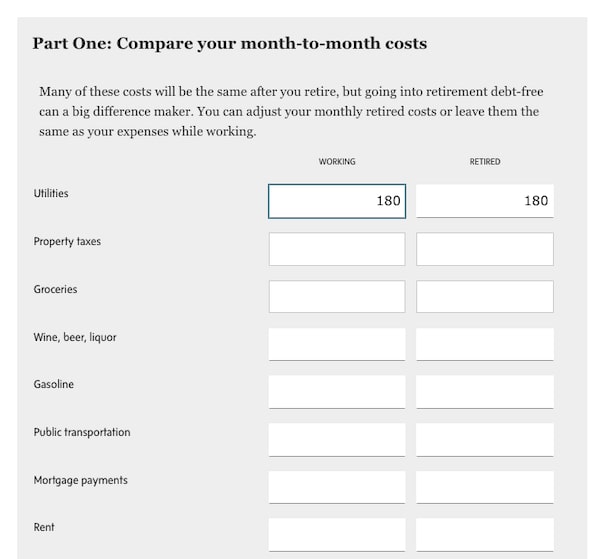Focus the Working Groceries input box

pyautogui.click(x=336, y=296)
